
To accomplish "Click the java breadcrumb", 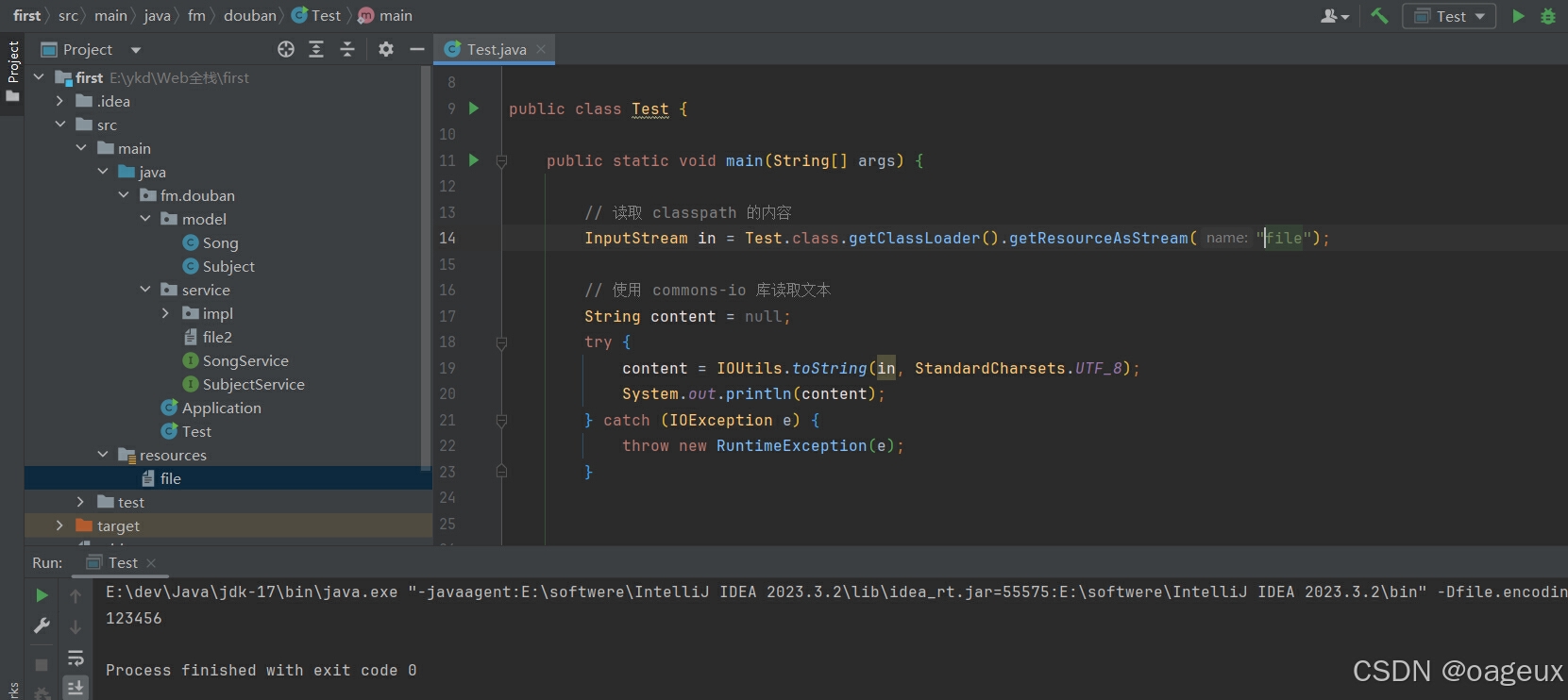I will [x=157, y=15].
